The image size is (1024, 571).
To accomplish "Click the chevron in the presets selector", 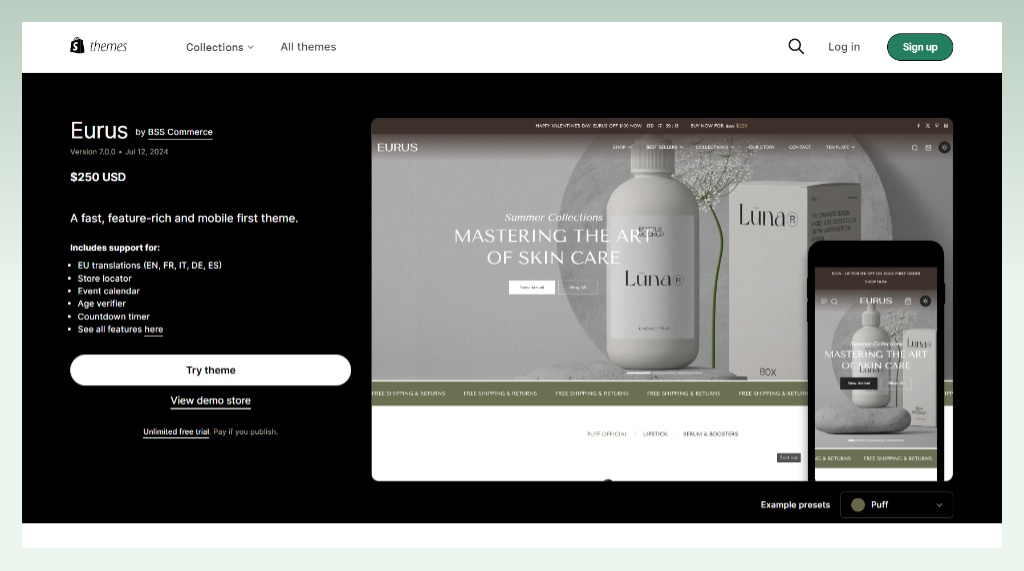I will (x=939, y=505).
